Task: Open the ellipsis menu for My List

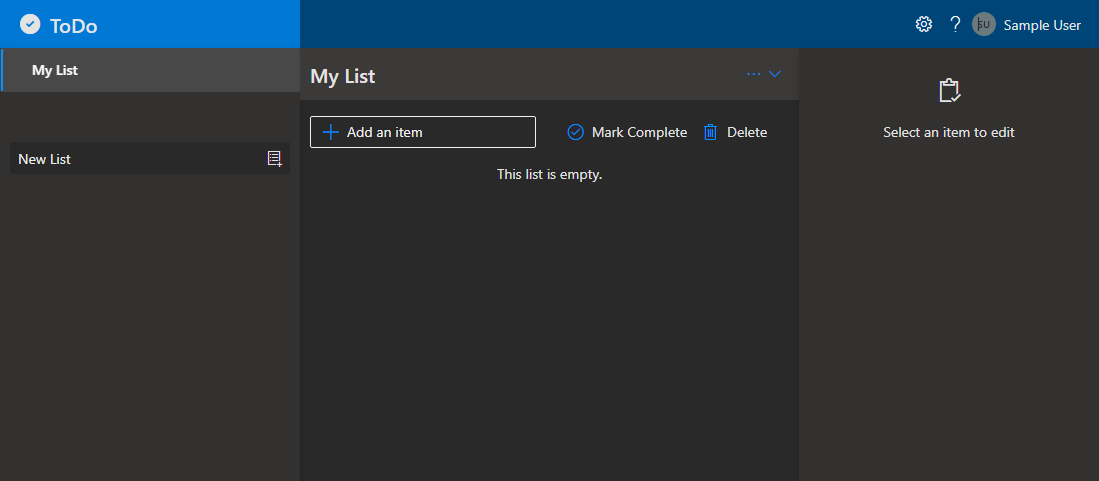Action: coord(753,74)
